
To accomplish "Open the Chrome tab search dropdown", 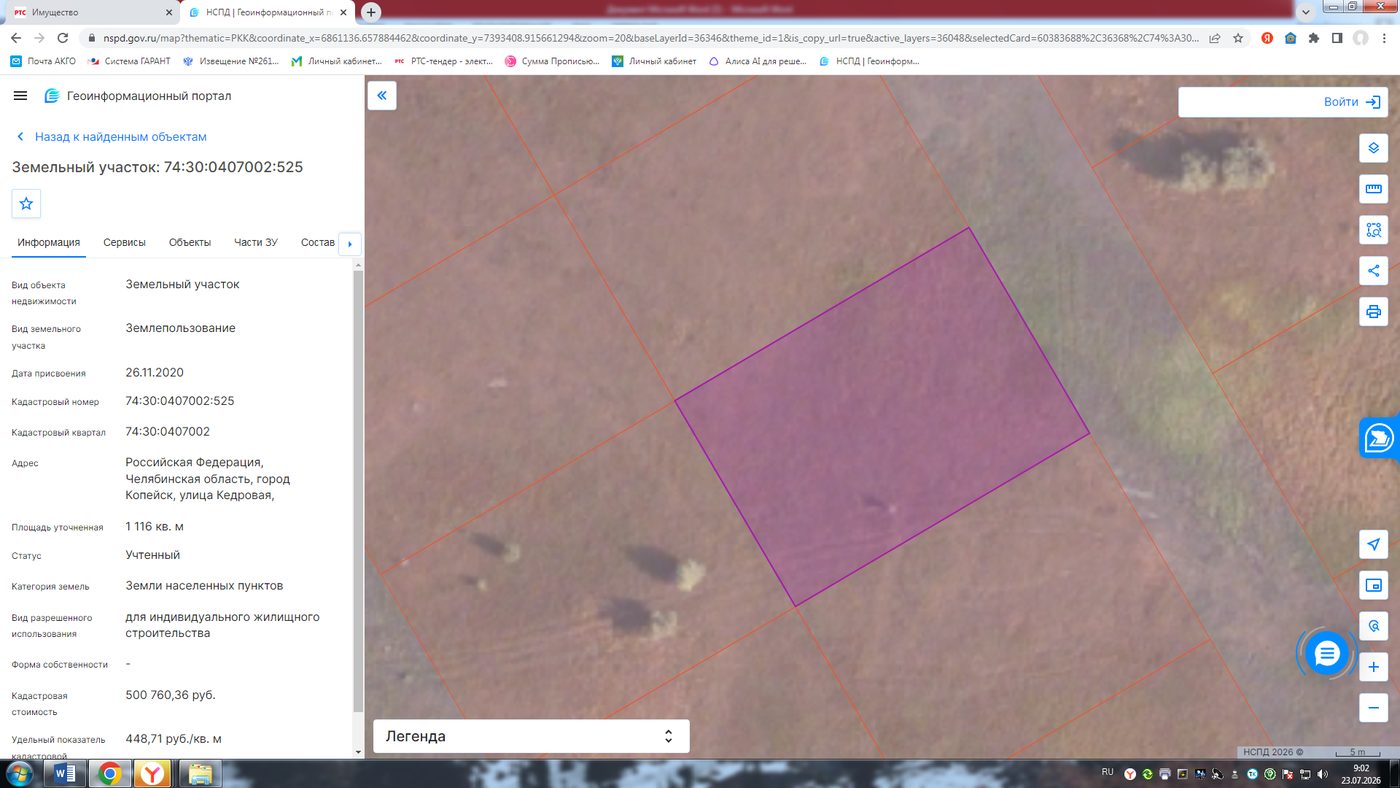I will pyautogui.click(x=1305, y=12).
